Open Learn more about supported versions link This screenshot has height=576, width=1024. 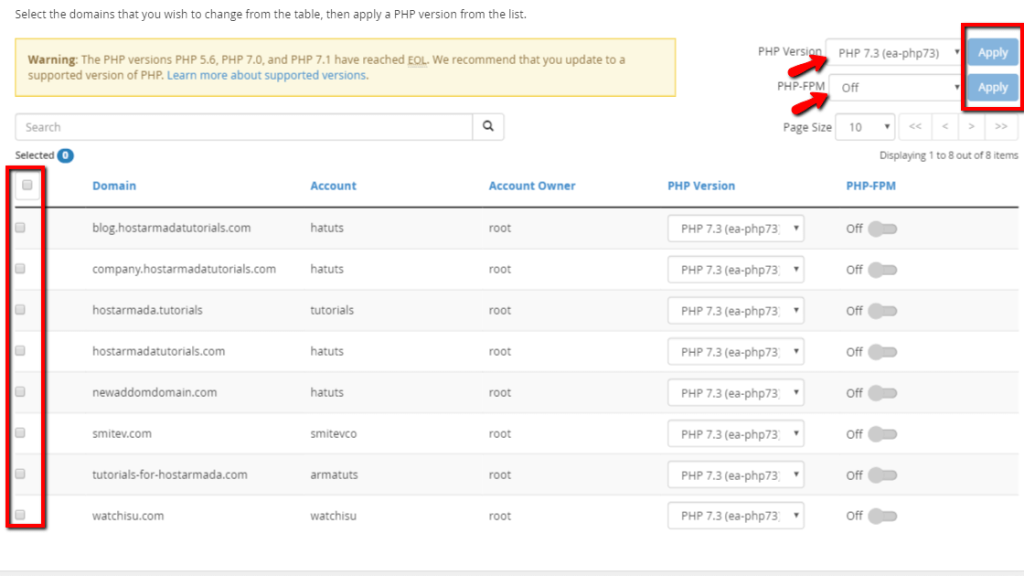click(266, 75)
